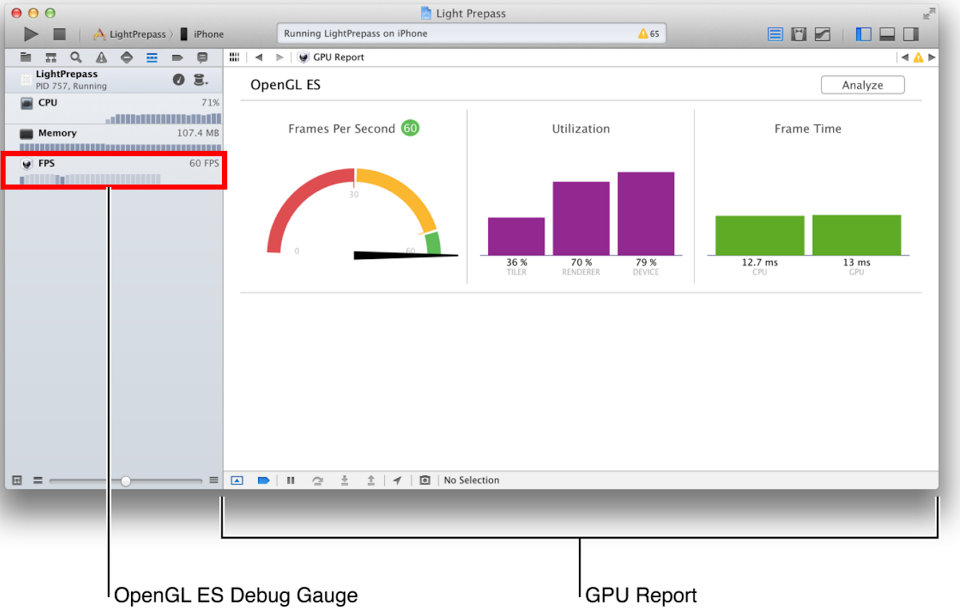960x613 pixels.
Task: Click the Frame Time heading
Action: coord(808,129)
